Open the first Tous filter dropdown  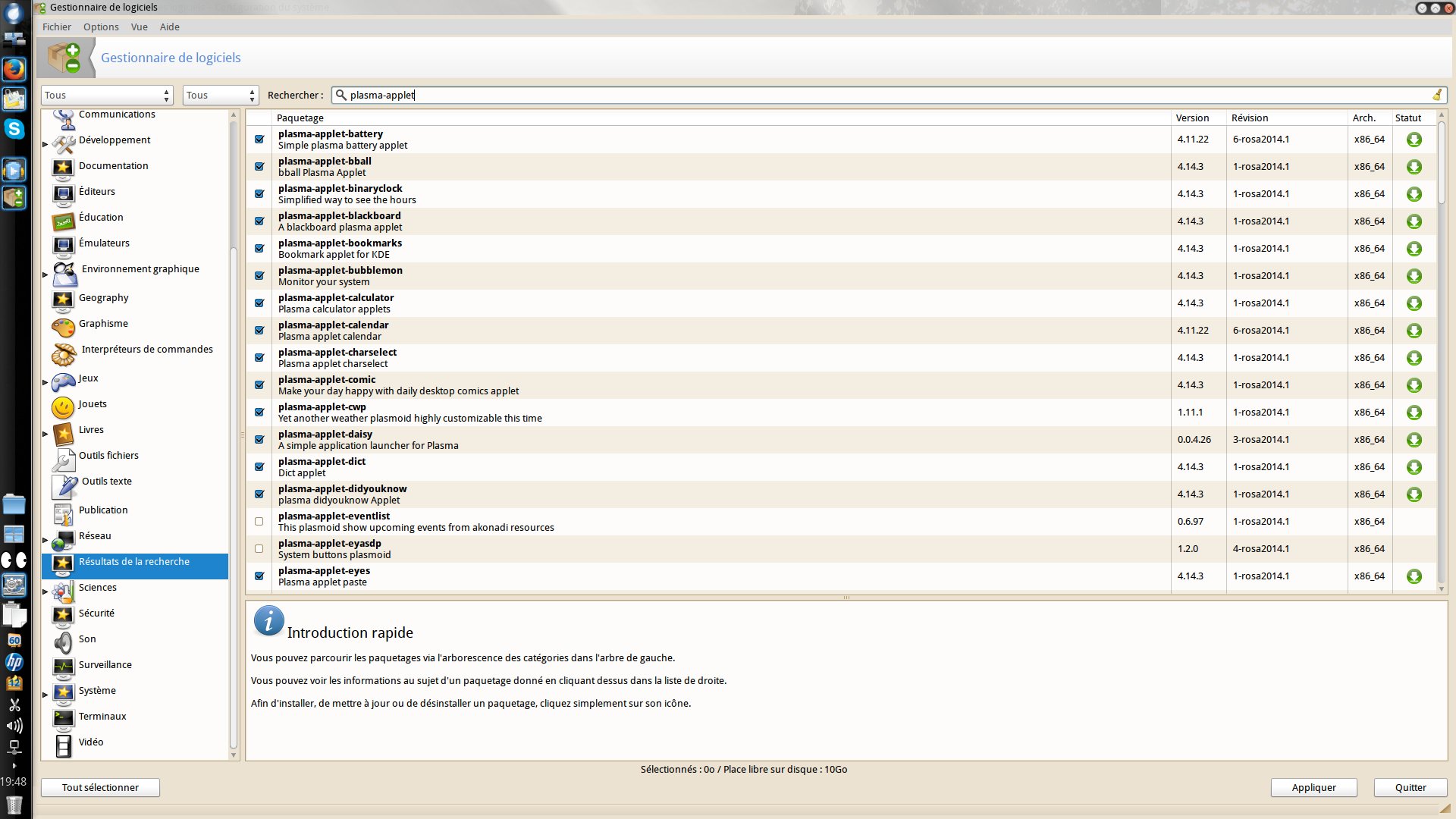106,95
